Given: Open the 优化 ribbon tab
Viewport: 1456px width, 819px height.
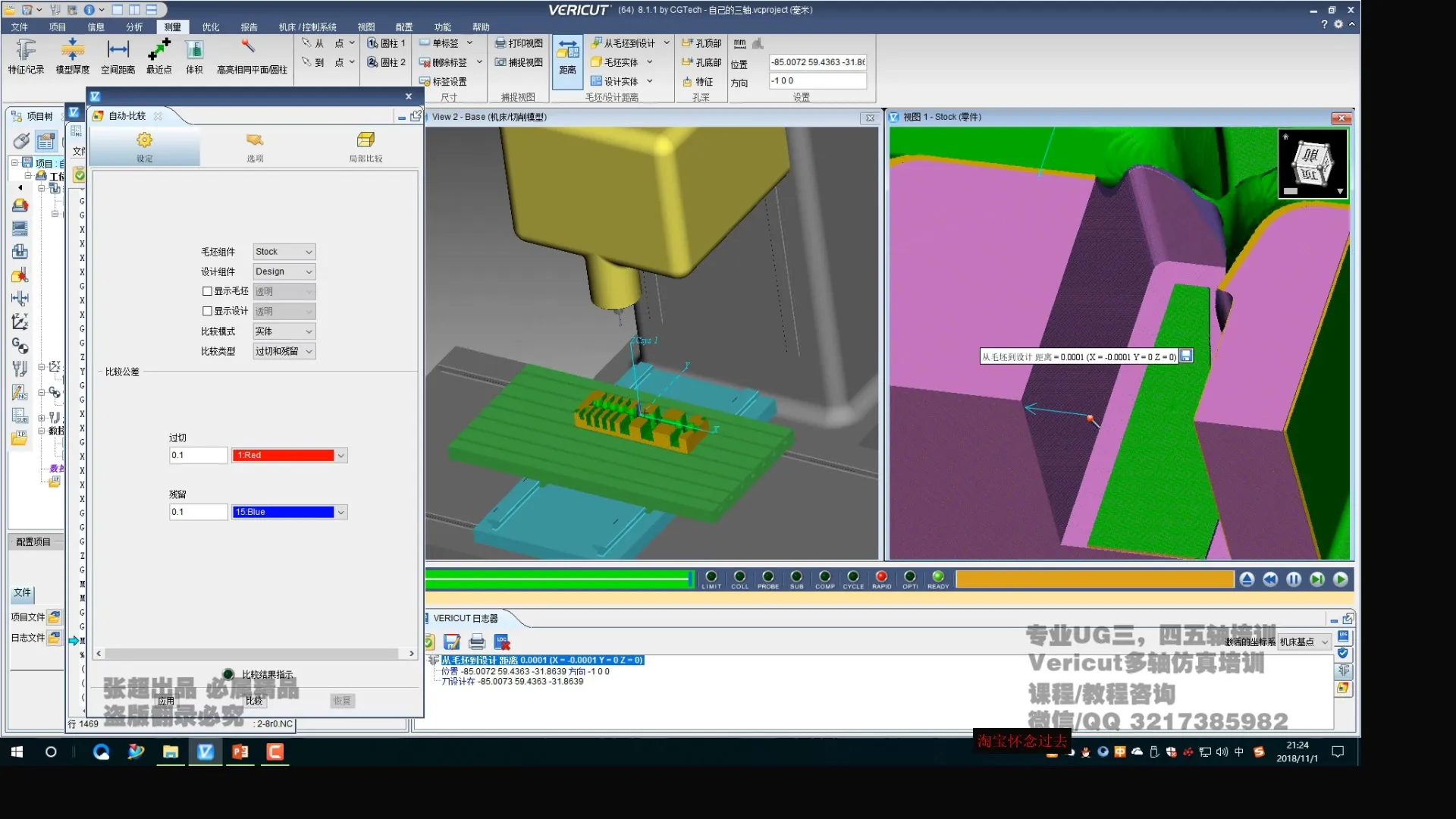Looking at the screenshot, I should click(x=210, y=27).
